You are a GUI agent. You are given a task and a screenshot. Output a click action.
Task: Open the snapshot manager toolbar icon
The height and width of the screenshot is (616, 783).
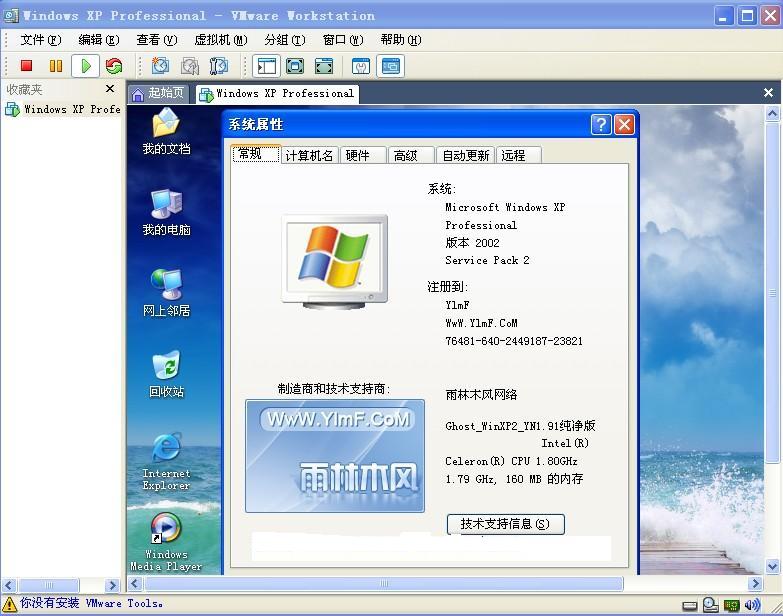coord(219,66)
